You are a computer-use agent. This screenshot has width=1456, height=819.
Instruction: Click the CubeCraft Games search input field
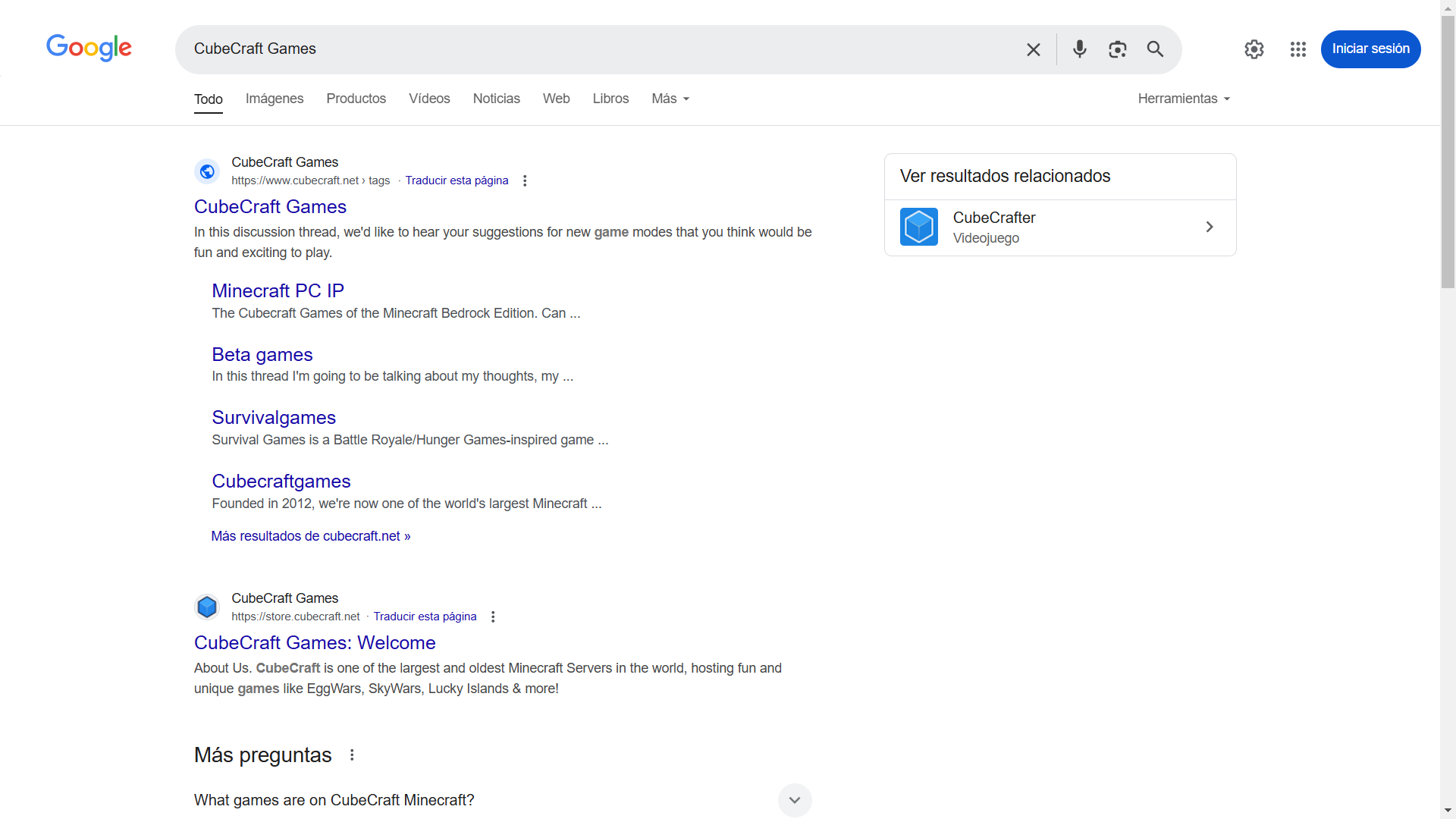click(599, 49)
